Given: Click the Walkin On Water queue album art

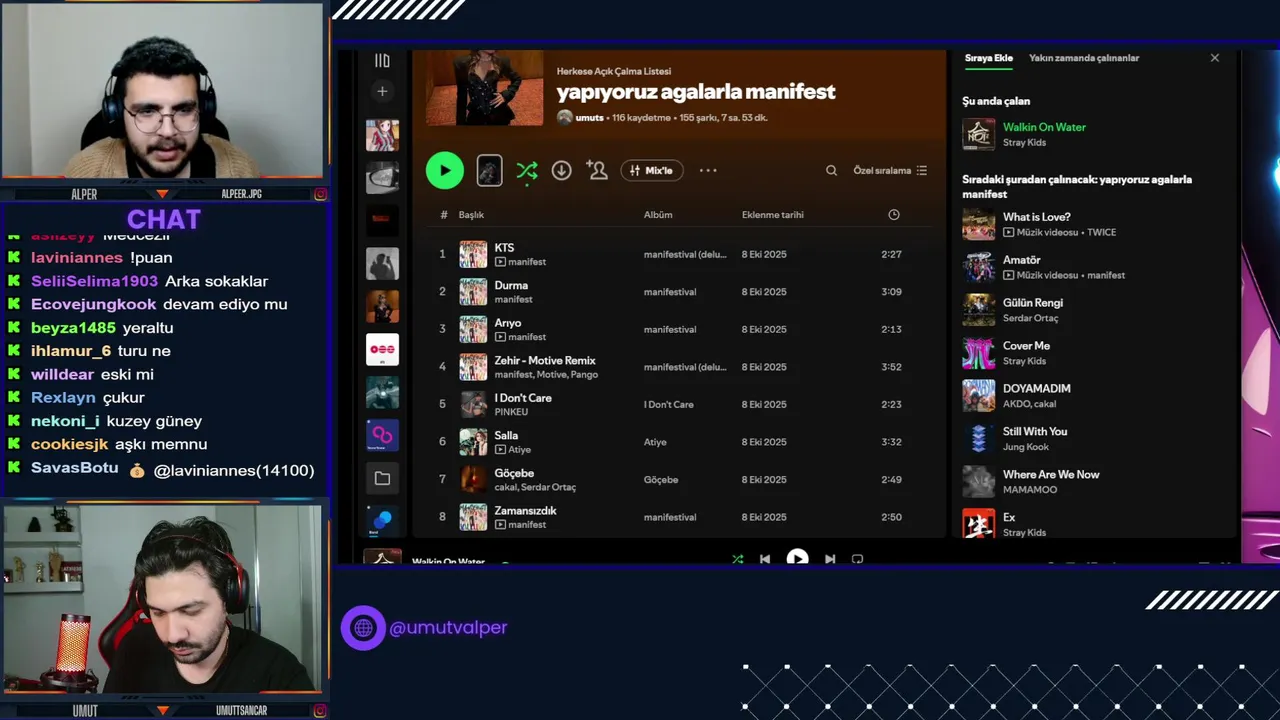Looking at the screenshot, I should coord(979,134).
